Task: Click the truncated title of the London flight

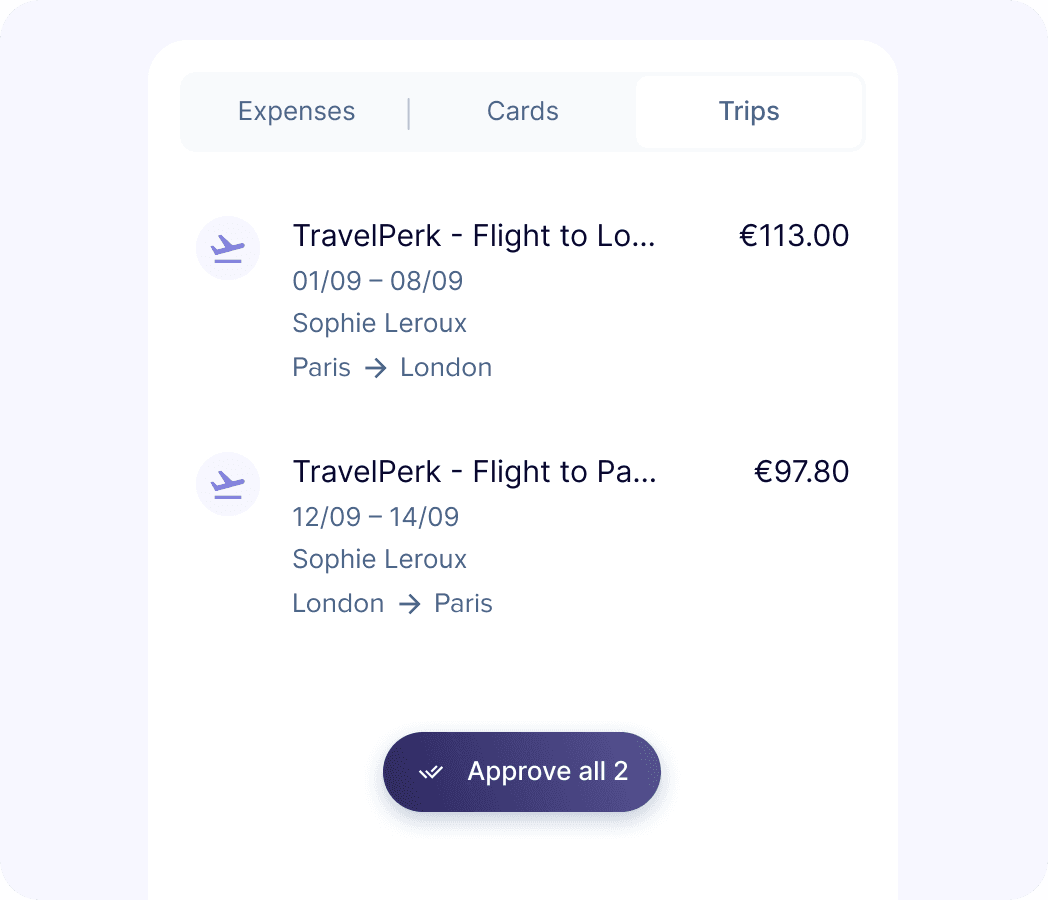Action: click(x=473, y=236)
